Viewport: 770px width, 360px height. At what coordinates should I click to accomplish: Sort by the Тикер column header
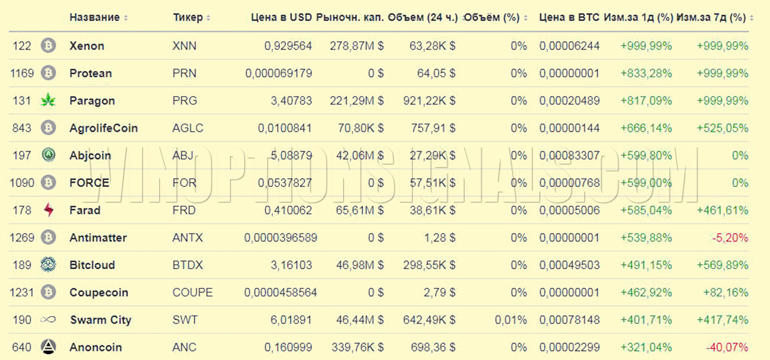tap(188, 18)
